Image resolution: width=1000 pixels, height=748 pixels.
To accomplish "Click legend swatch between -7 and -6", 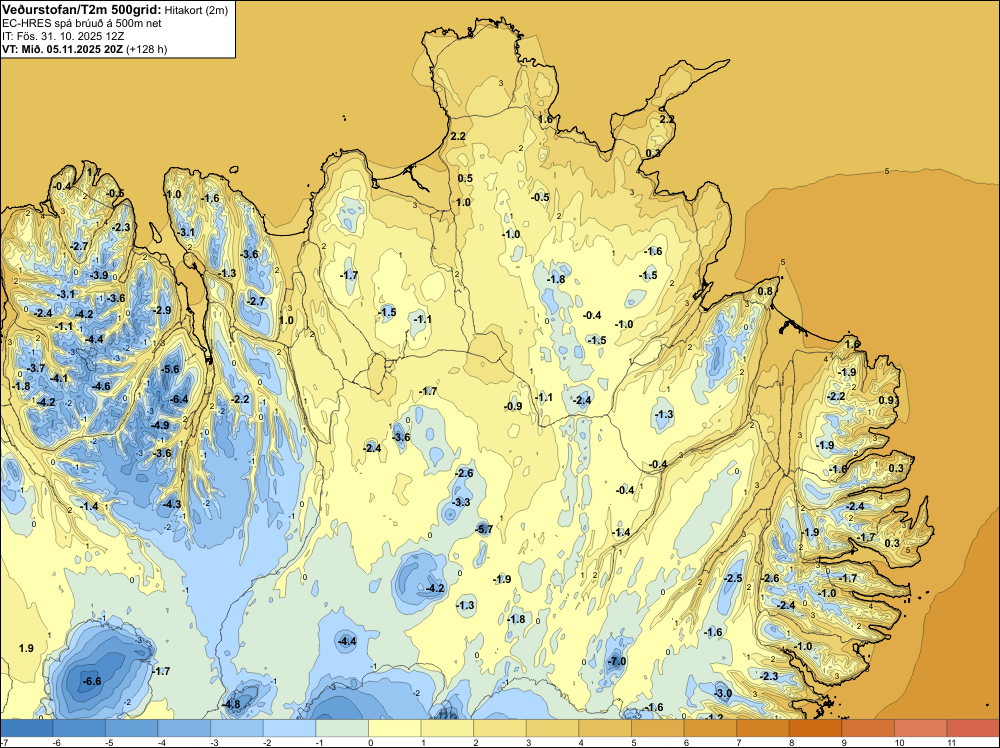I will [x=27, y=728].
